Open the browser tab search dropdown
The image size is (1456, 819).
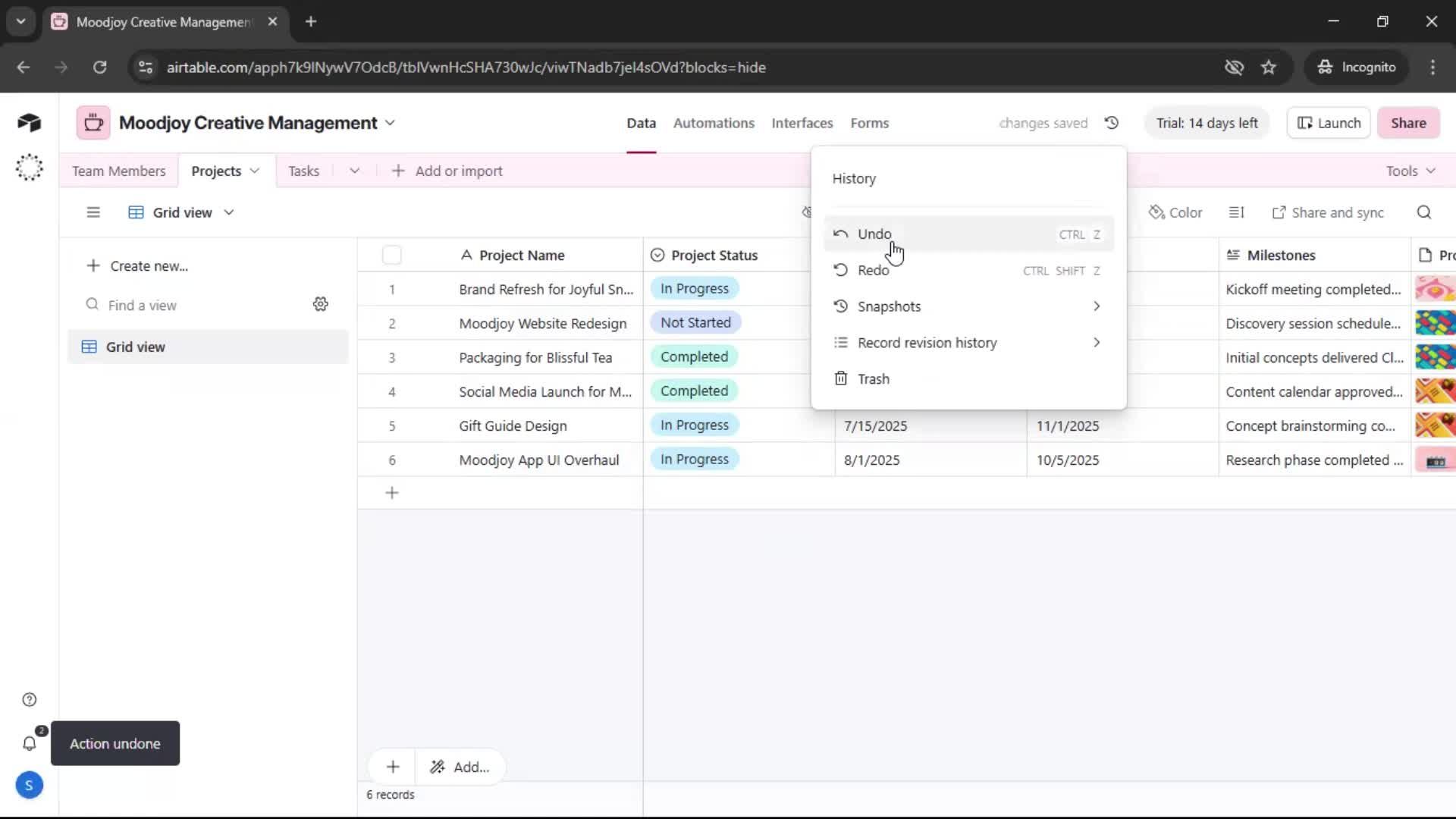20,21
